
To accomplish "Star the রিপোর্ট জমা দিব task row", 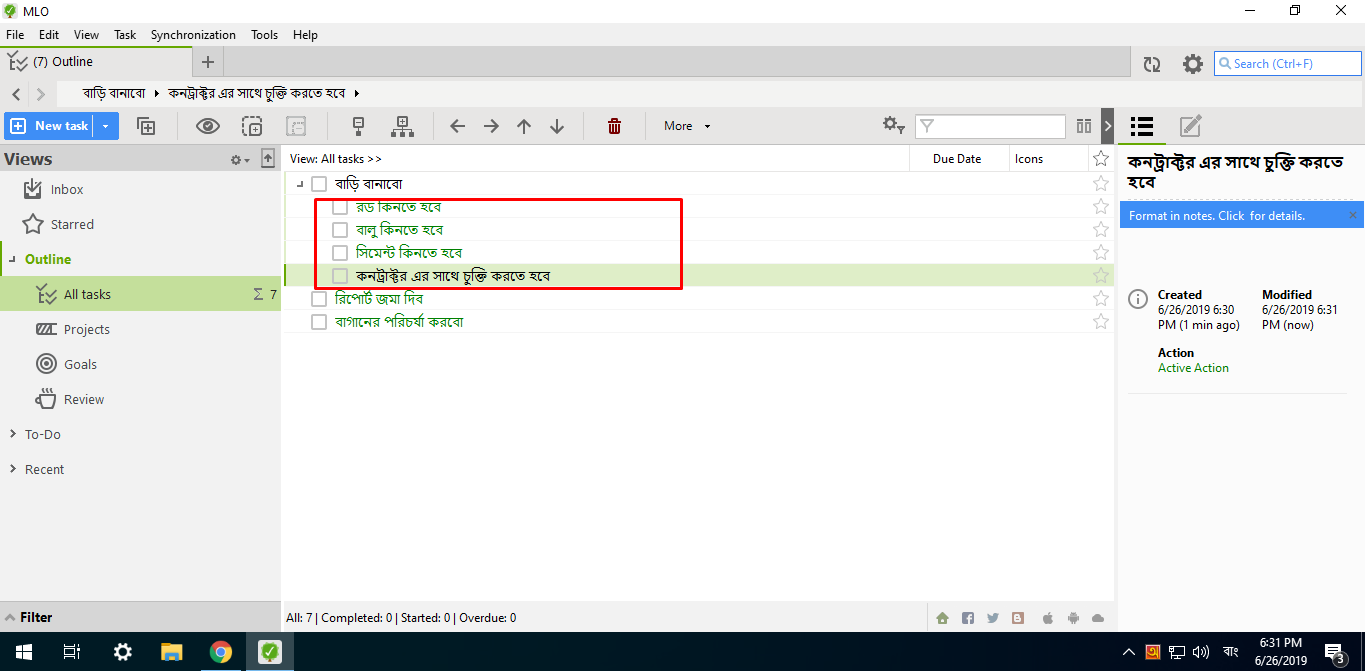I will coord(1101,299).
